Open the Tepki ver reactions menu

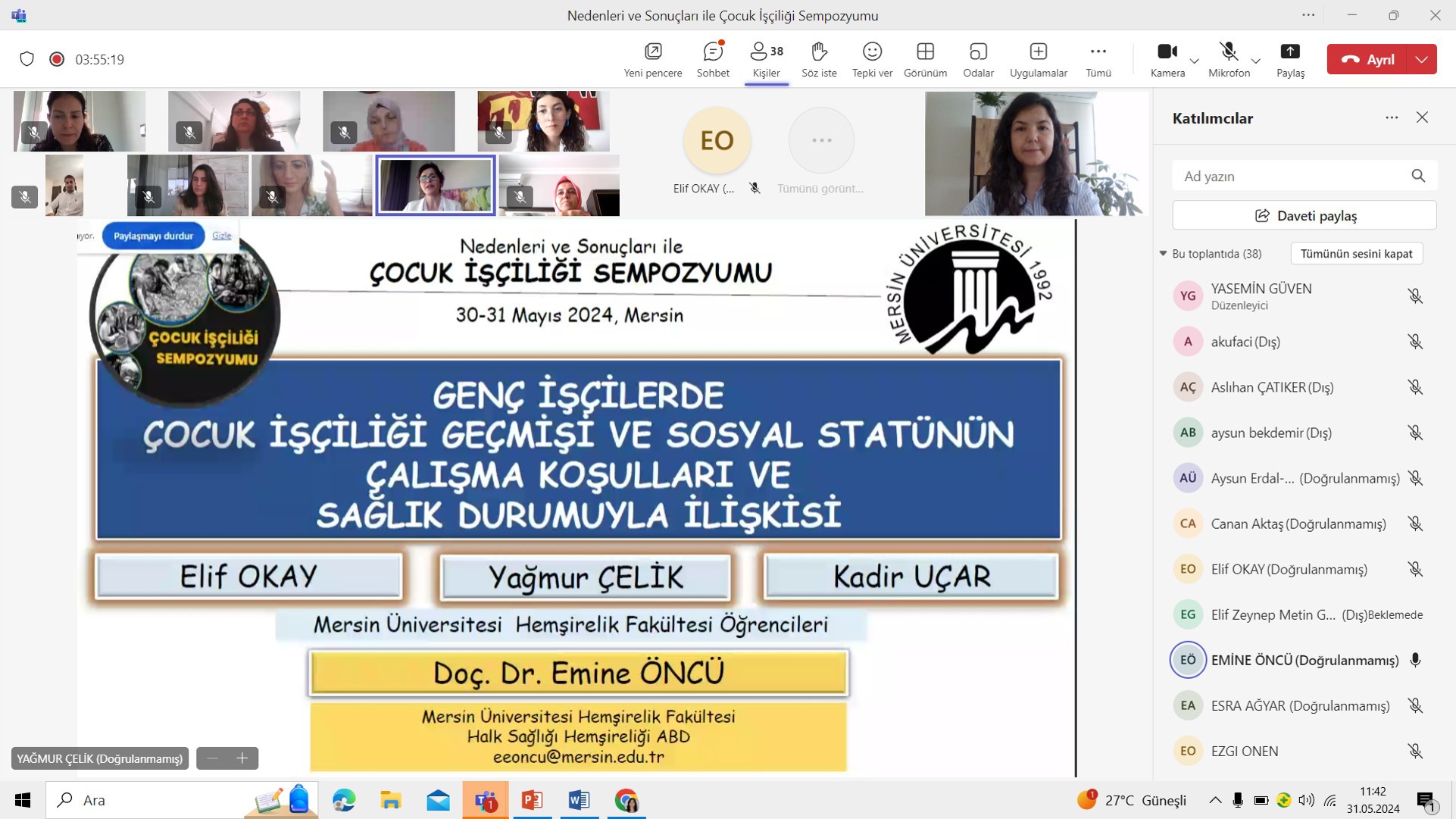tap(872, 59)
